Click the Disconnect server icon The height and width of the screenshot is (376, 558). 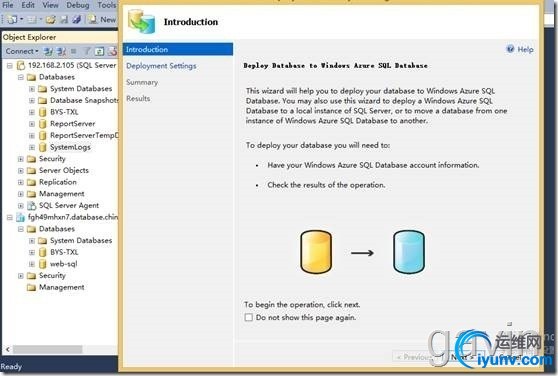[62, 52]
